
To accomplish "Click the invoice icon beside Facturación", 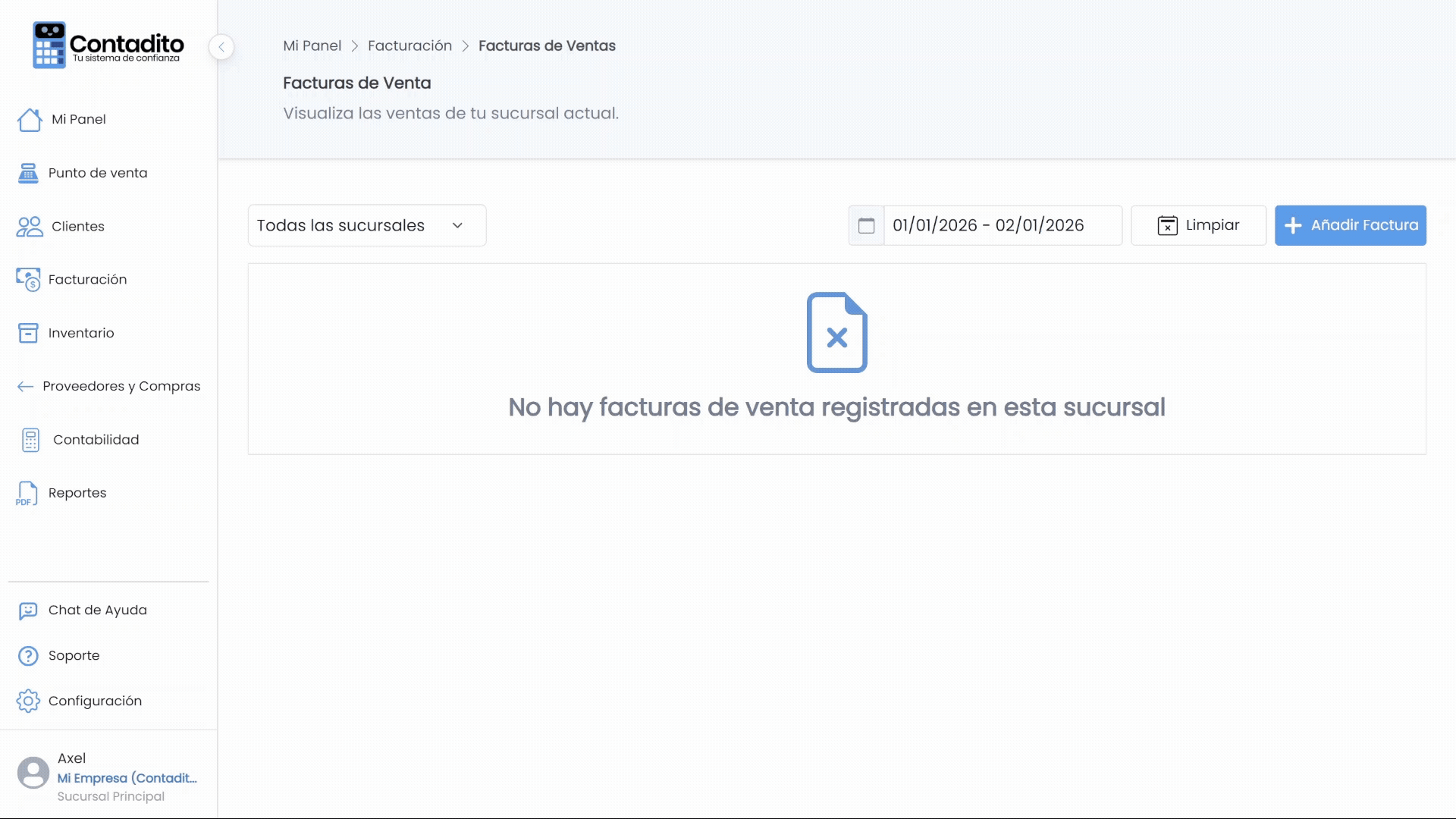I will click(x=28, y=280).
